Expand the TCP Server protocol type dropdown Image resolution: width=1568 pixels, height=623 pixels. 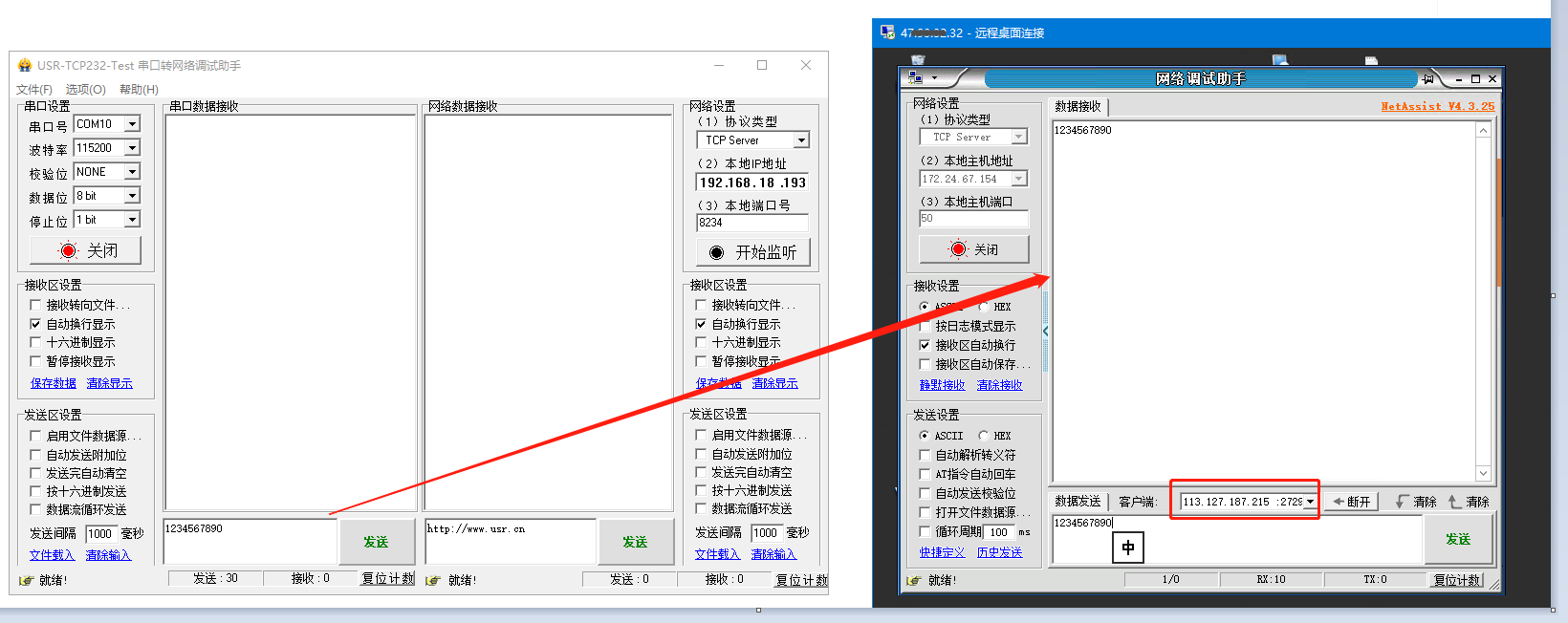pyautogui.click(x=801, y=140)
